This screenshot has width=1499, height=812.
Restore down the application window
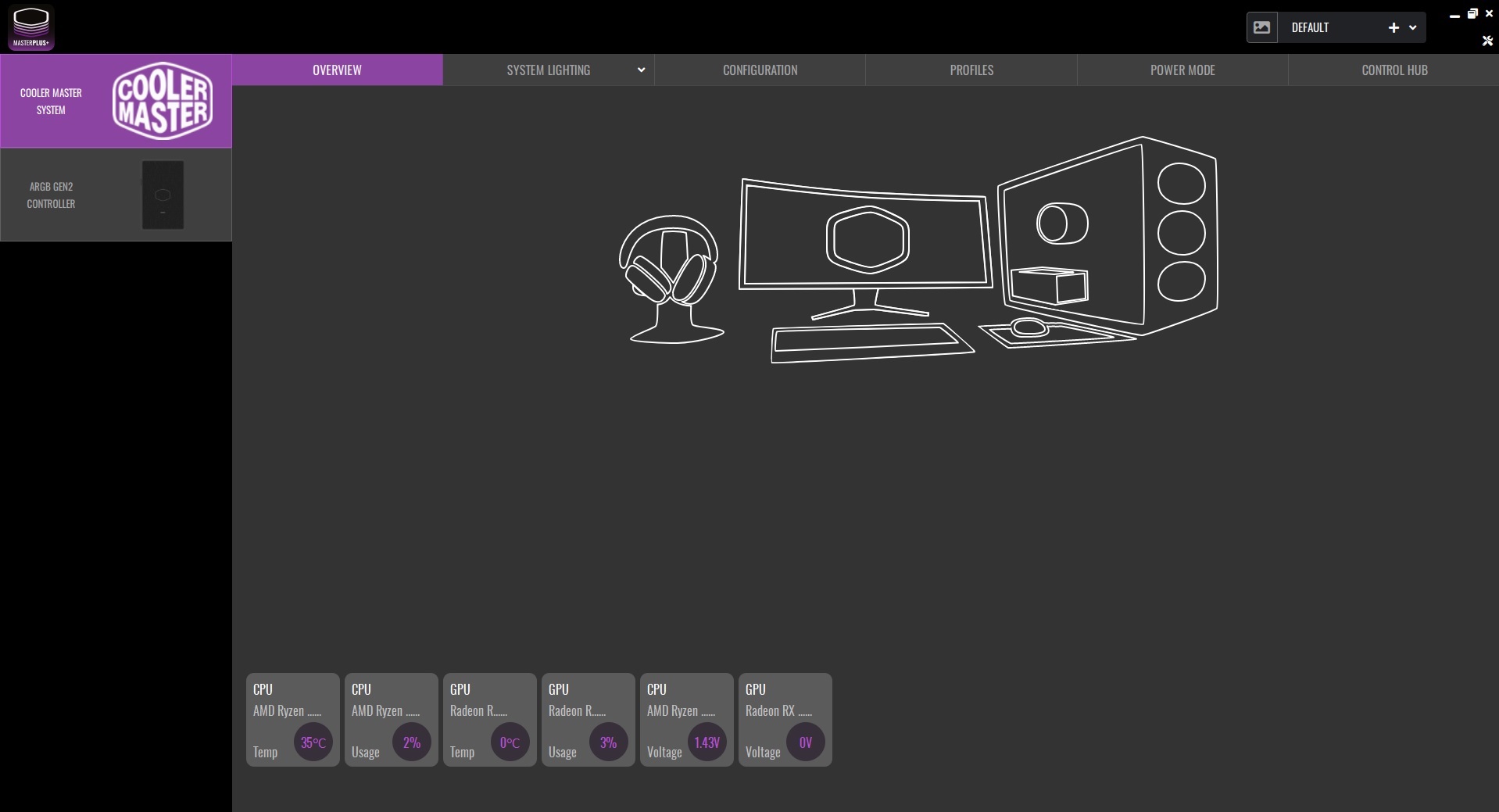pyautogui.click(x=1472, y=13)
